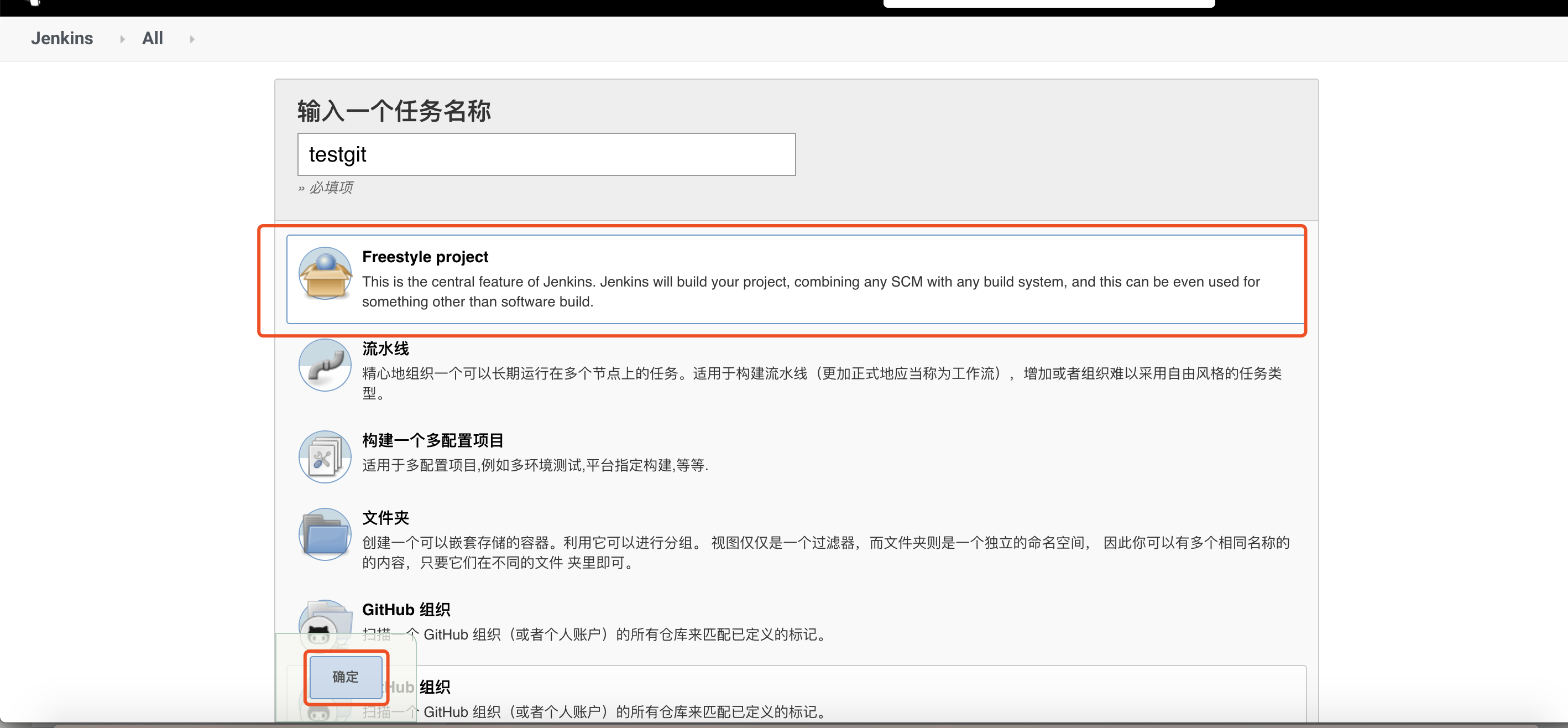Select the 流水线 pipeline item type
Image resolution: width=1568 pixels, height=728 pixels.
point(385,349)
